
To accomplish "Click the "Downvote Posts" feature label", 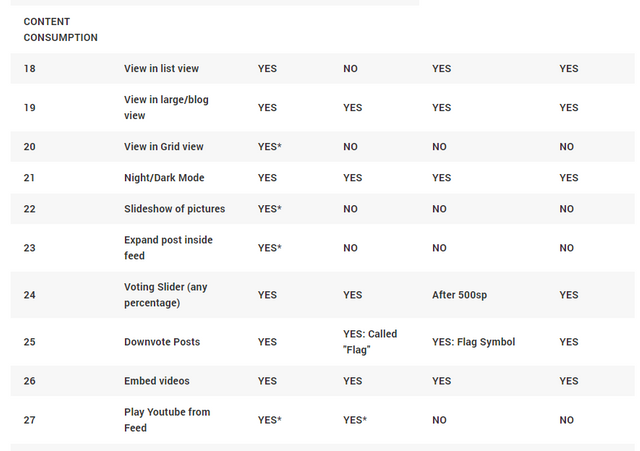I will [162, 342].
